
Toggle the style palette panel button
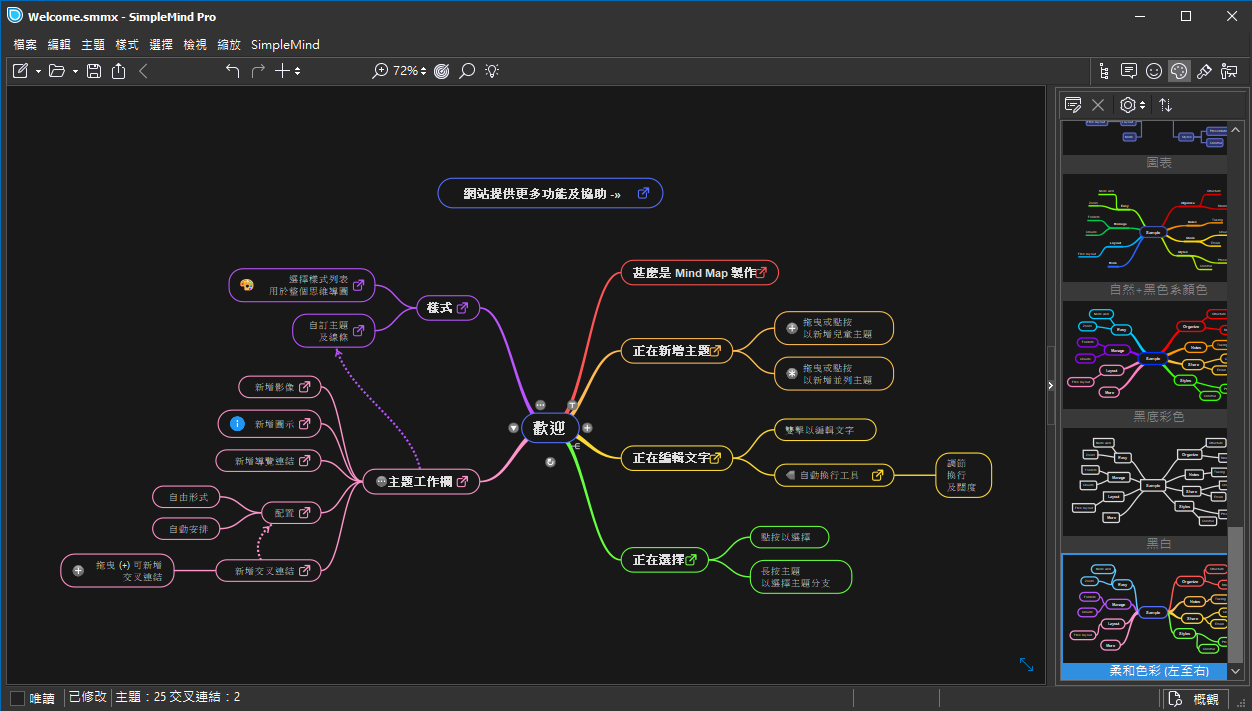(x=1179, y=71)
